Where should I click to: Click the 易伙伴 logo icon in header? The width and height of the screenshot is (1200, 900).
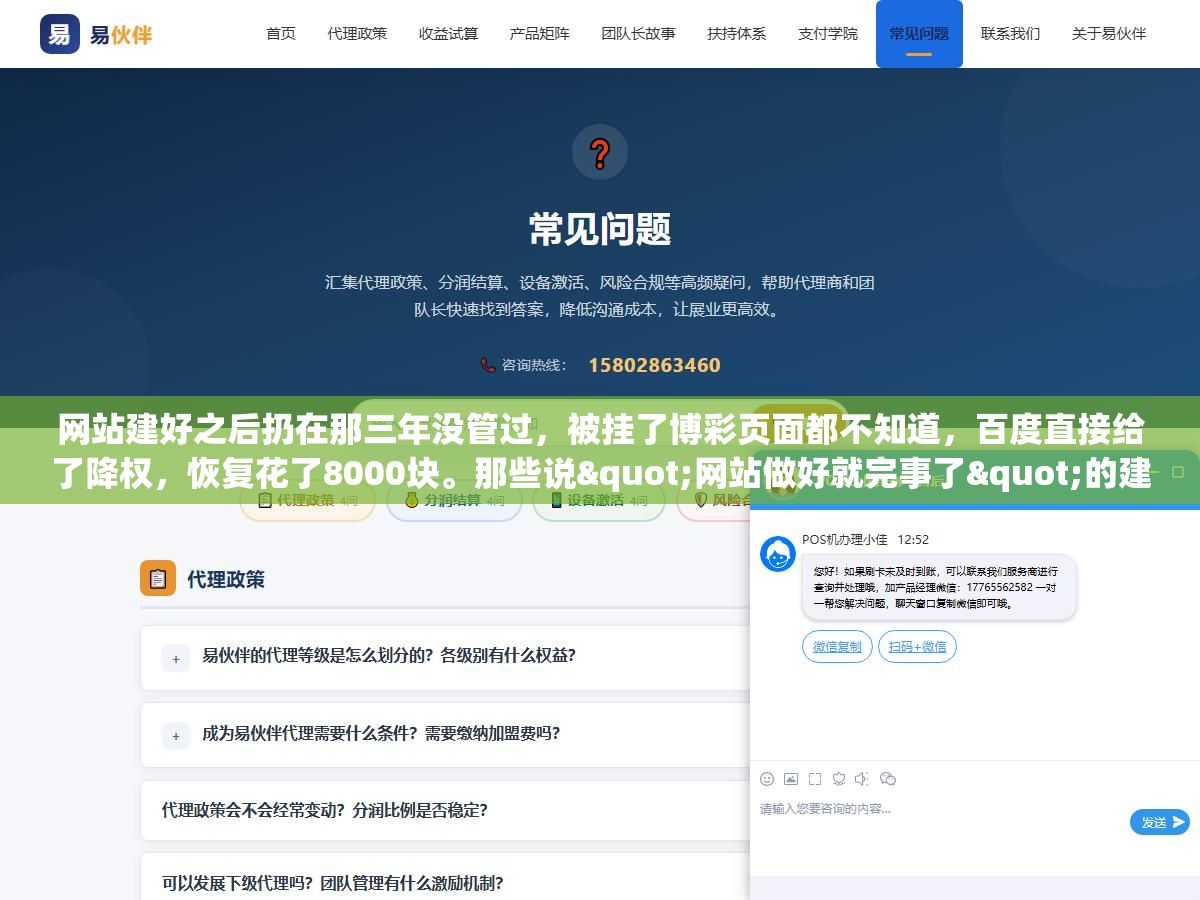[60, 34]
